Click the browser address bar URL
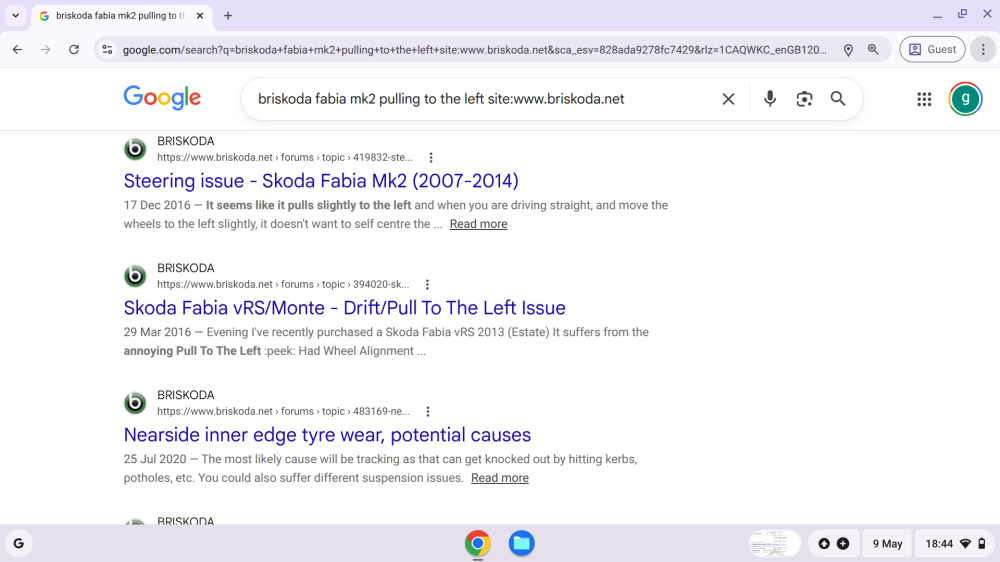 pyautogui.click(x=474, y=49)
